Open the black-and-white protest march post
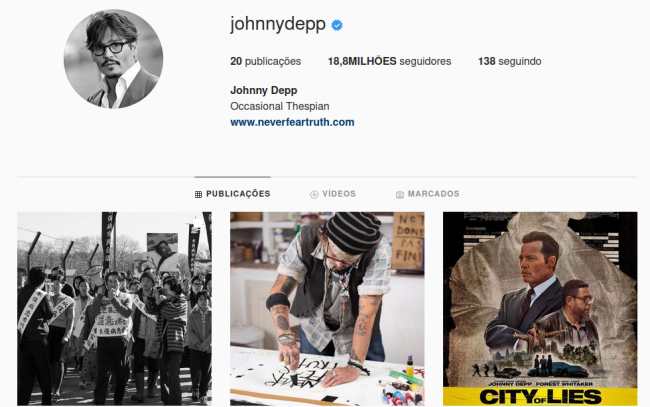This screenshot has height=407, width=650. click(x=114, y=309)
